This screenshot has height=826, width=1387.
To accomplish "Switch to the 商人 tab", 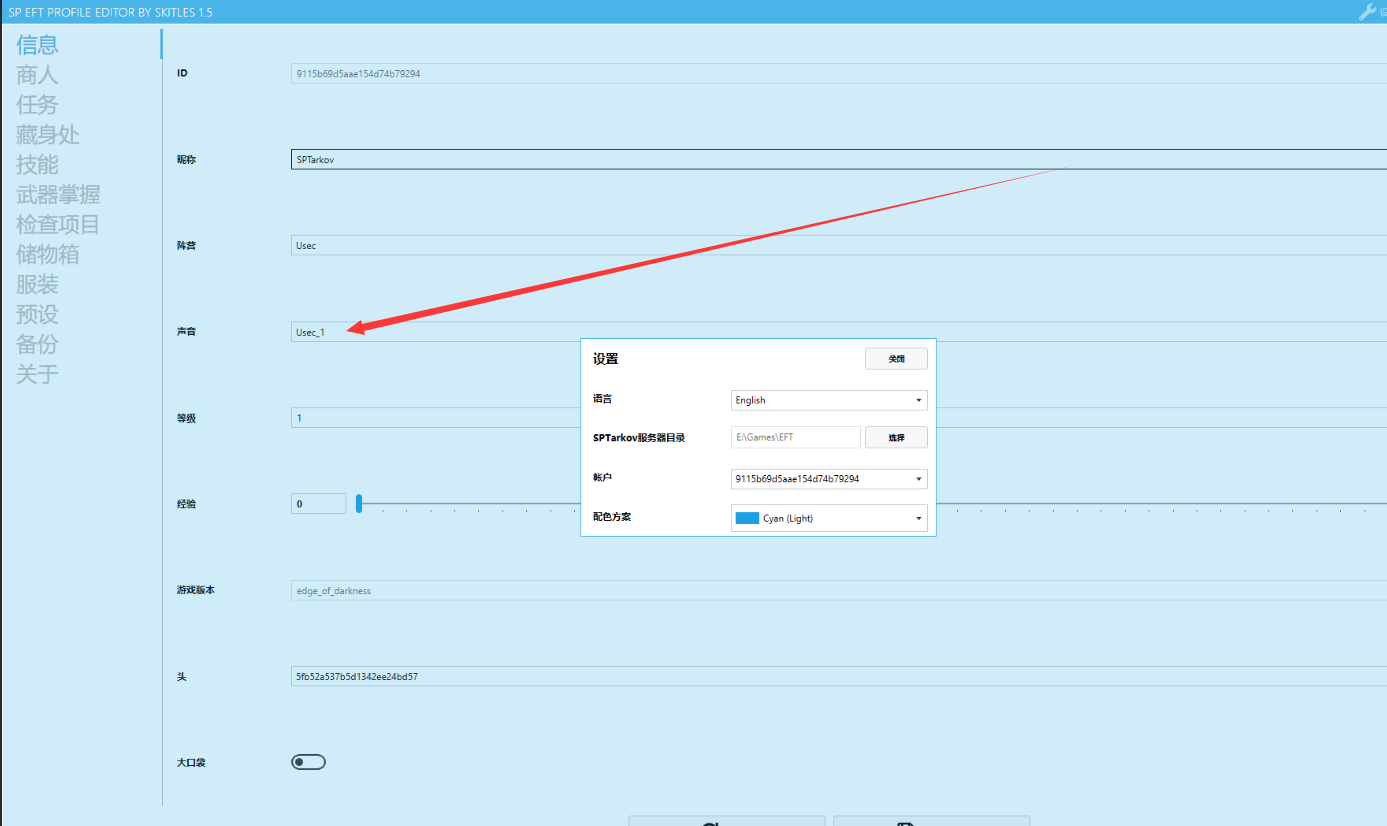I will pos(37,74).
